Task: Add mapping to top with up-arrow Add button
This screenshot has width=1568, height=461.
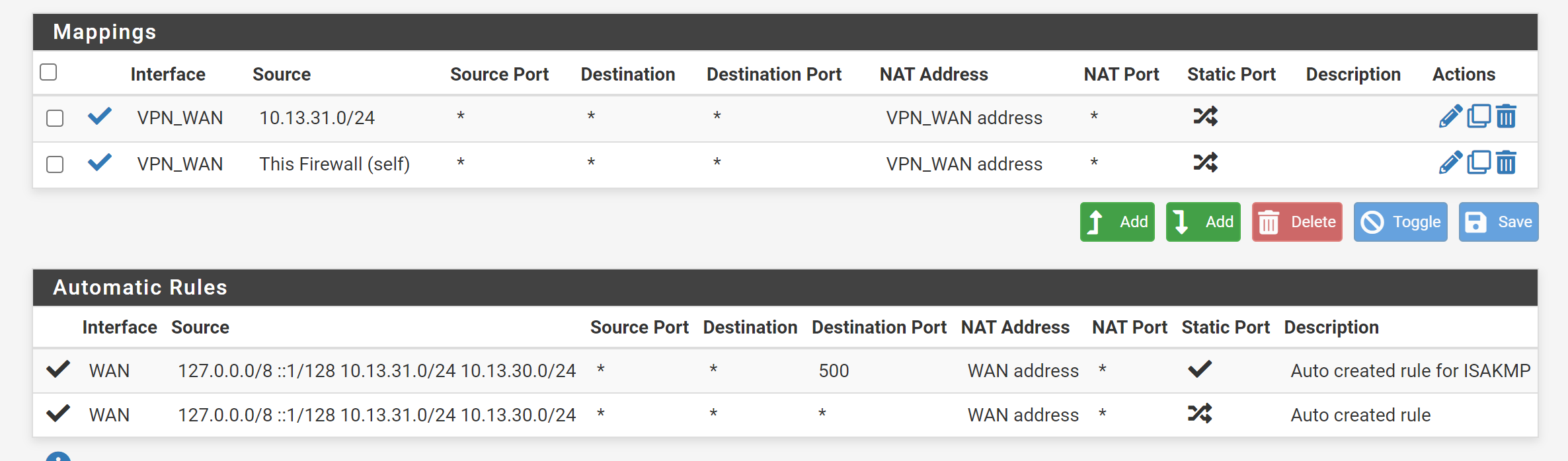Action: pyautogui.click(x=1117, y=222)
